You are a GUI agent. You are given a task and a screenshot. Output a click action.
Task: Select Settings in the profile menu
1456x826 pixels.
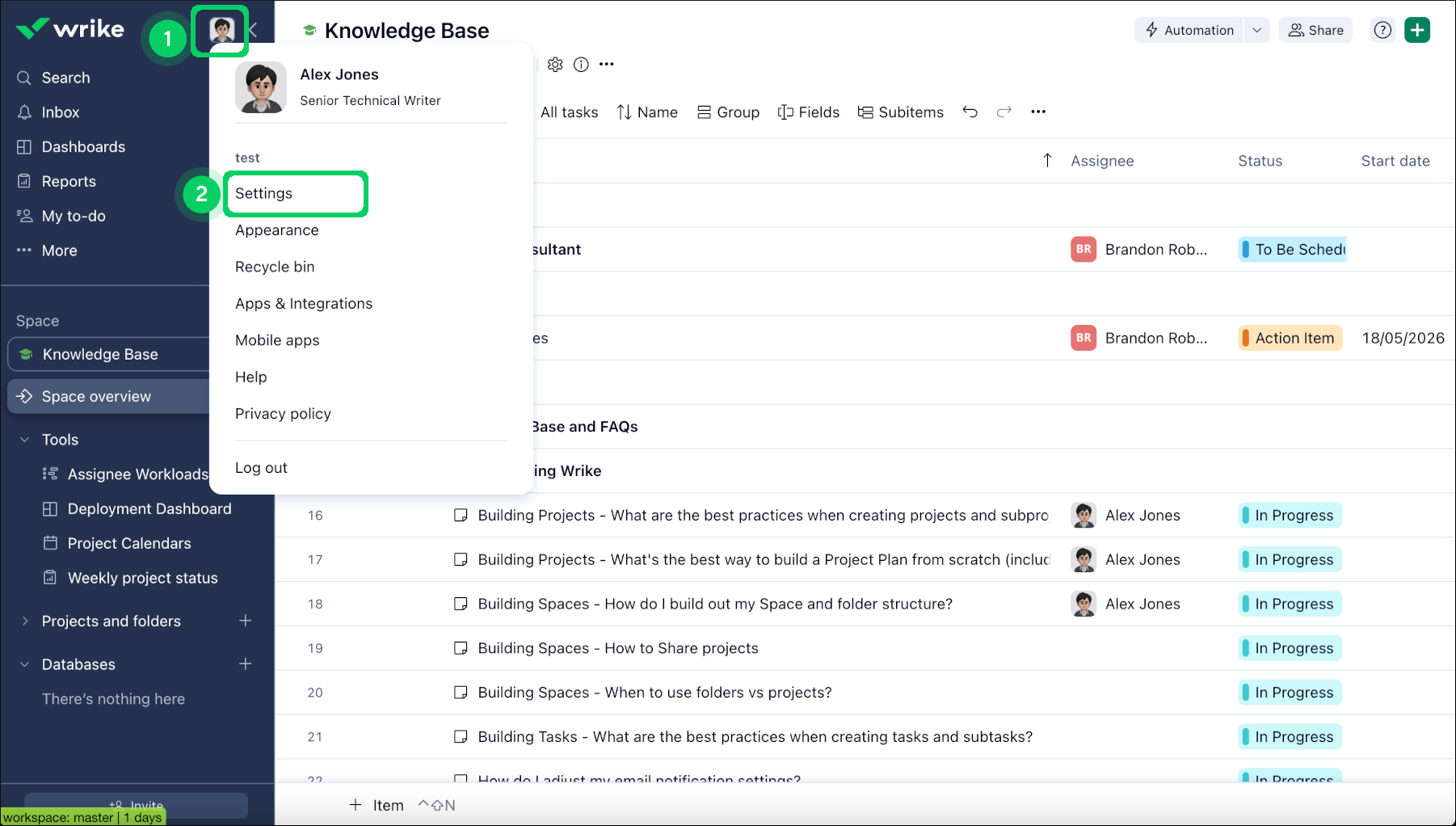[263, 193]
